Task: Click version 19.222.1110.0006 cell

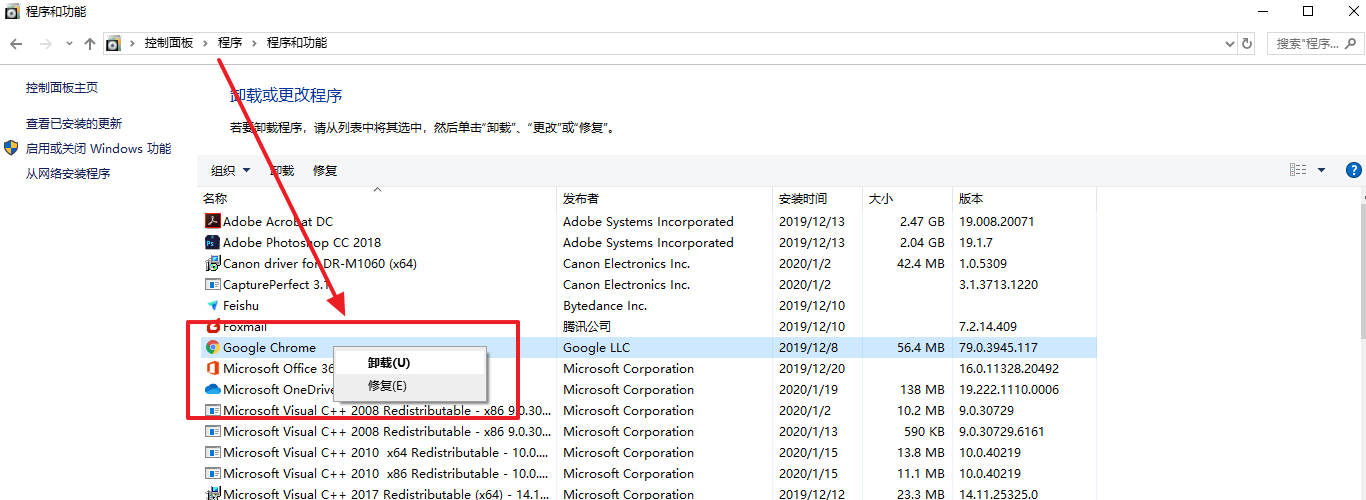Action: click(x=1009, y=390)
